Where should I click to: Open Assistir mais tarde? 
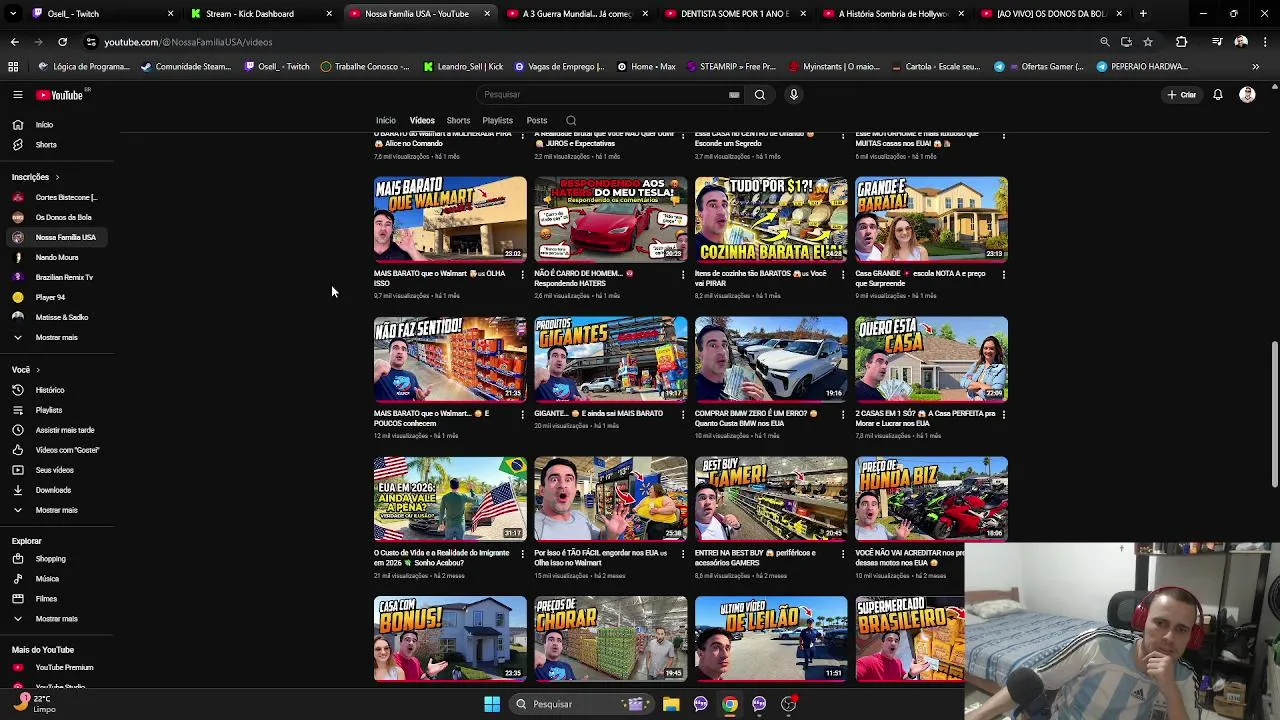click(x=57, y=430)
